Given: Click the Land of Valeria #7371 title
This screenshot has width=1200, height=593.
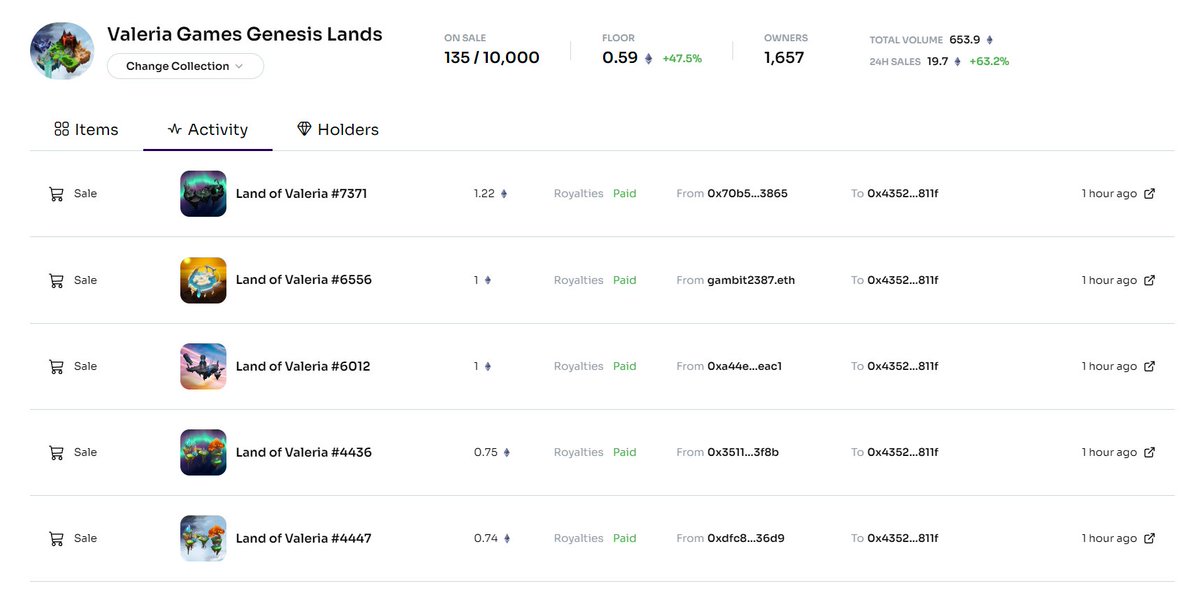Looking at the screenshot, I should 301,194.
